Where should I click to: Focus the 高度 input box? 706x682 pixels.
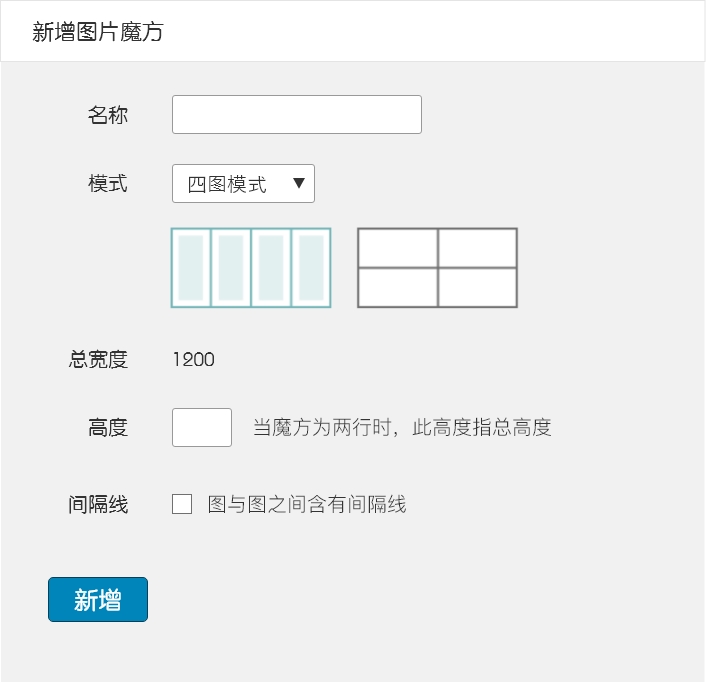coord(202,428)
